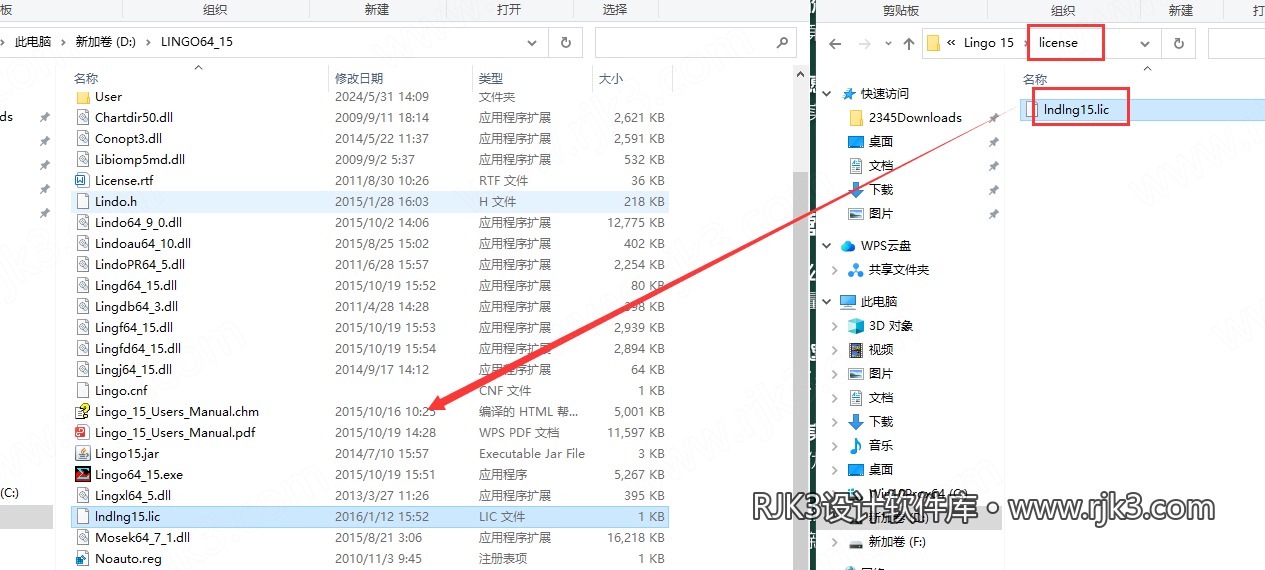Sort by 大小 column

[x=610, y=78]
